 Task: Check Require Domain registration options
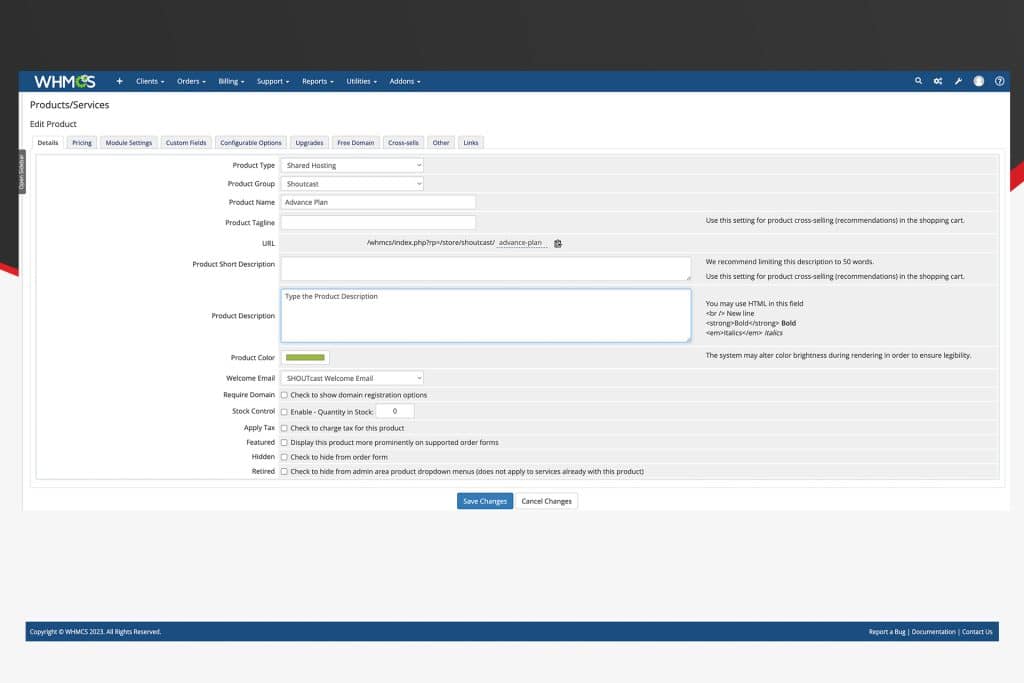click(x=284, y=395)
